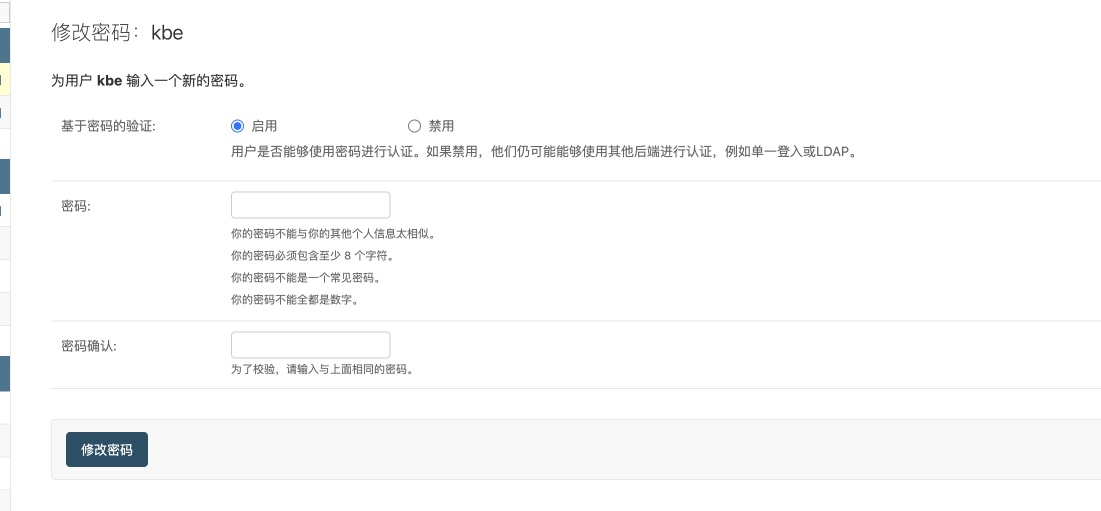Select the 启用 radio button
This screenshot has height=511, width=1101.
[237, 126]
